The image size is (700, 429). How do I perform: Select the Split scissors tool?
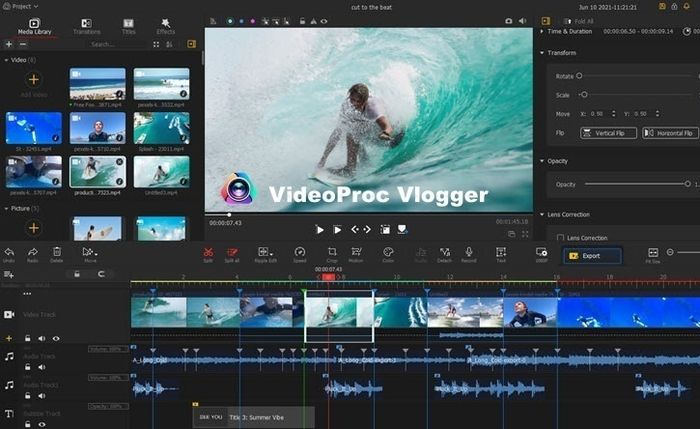pyautogui.click(x=208, y=255)
